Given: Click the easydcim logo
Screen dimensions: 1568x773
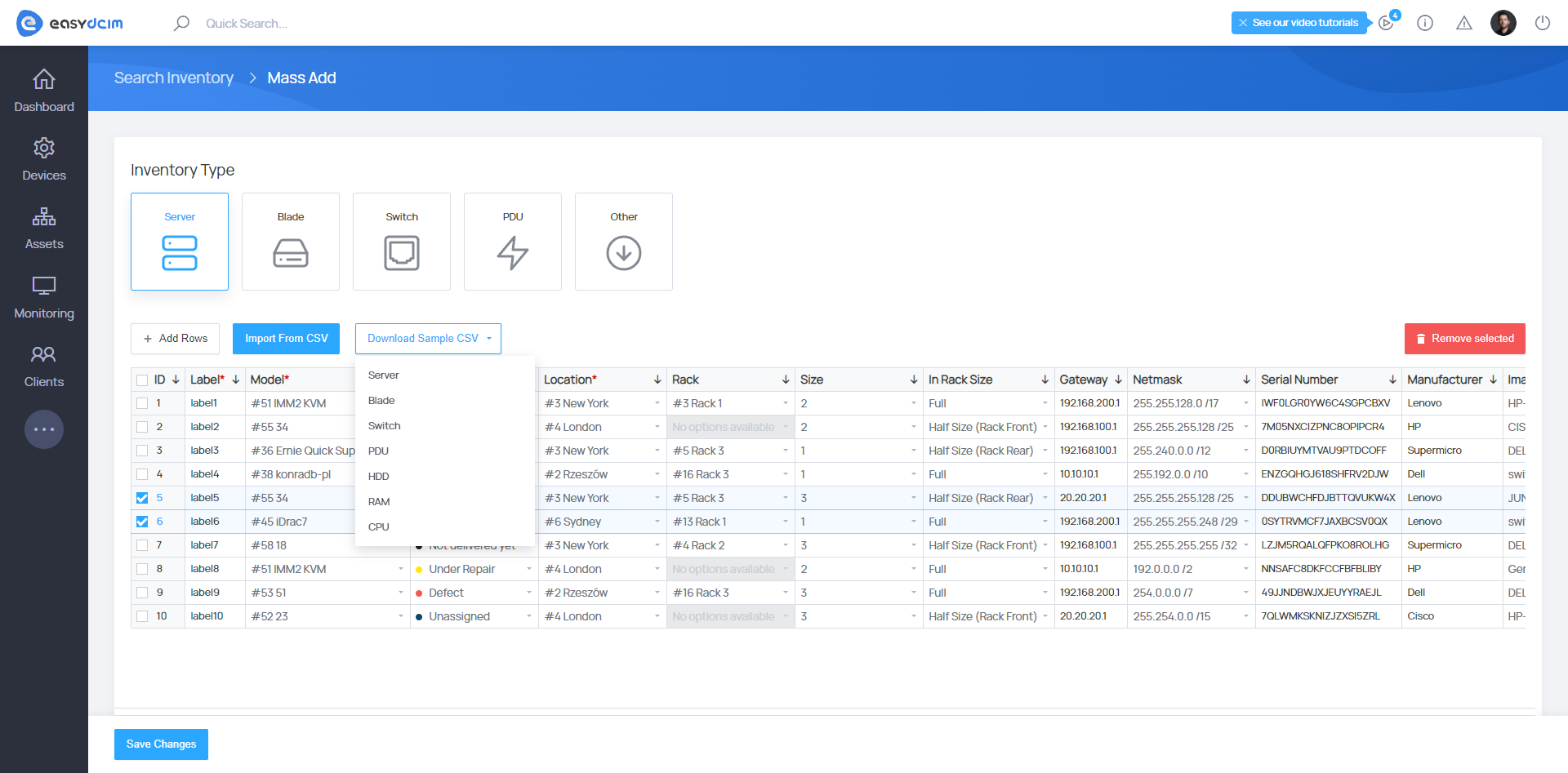Looking at the screenshot, I should click(x=70, y=23).
